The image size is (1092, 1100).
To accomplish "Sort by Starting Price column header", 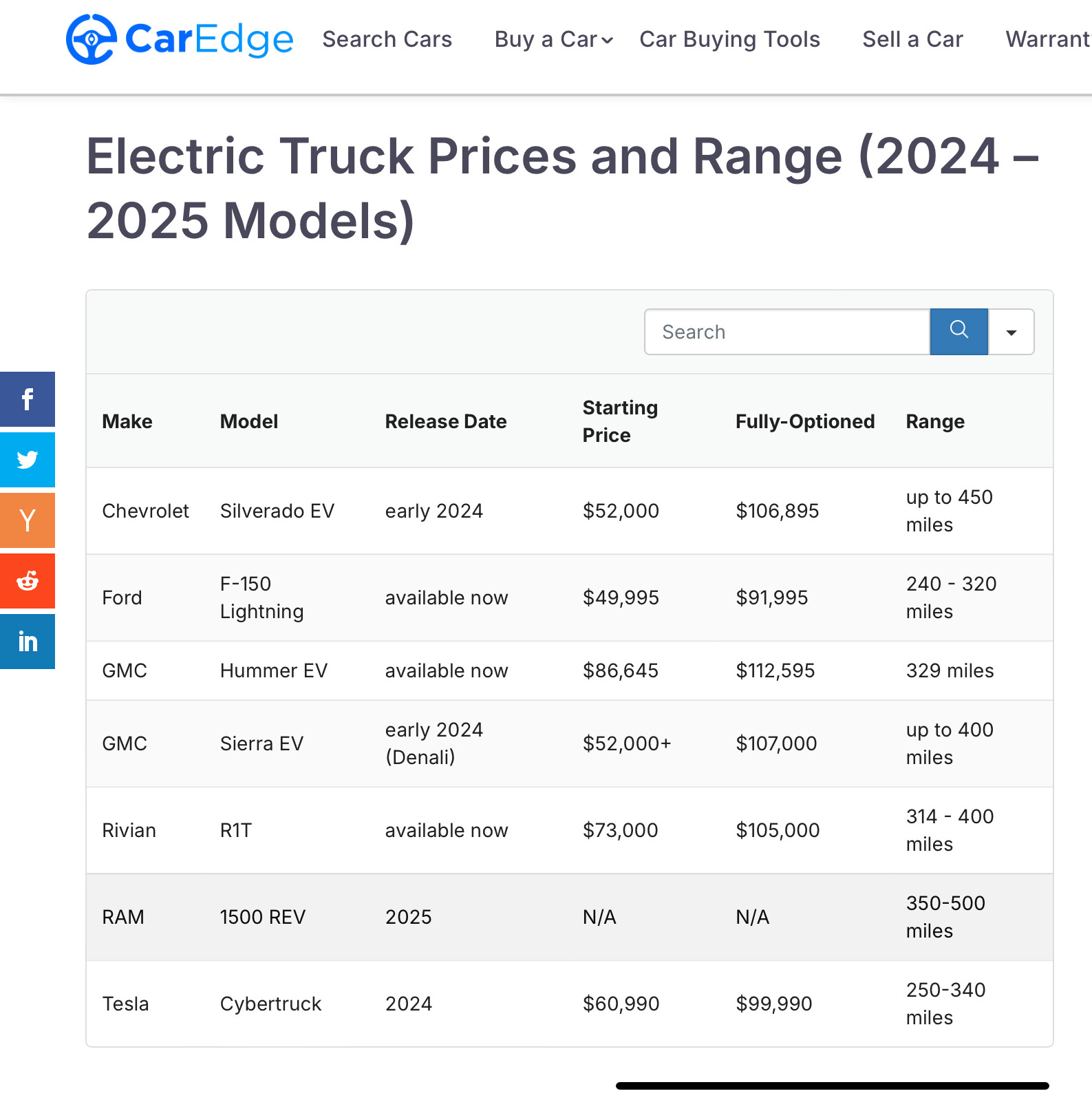I will pyautogui.click(x=620, y=421).
